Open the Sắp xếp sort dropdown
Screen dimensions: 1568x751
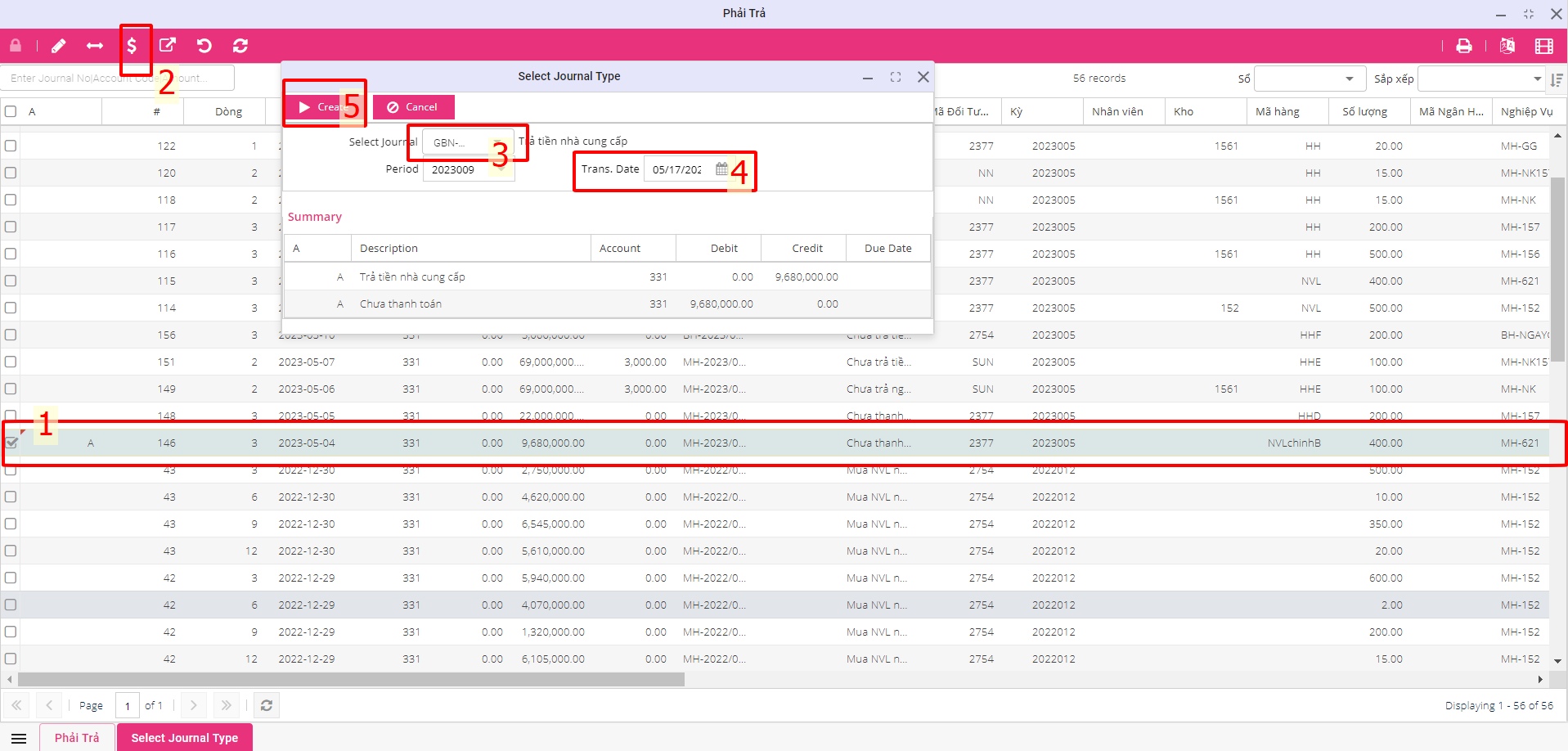click(x=1537, y=79)
